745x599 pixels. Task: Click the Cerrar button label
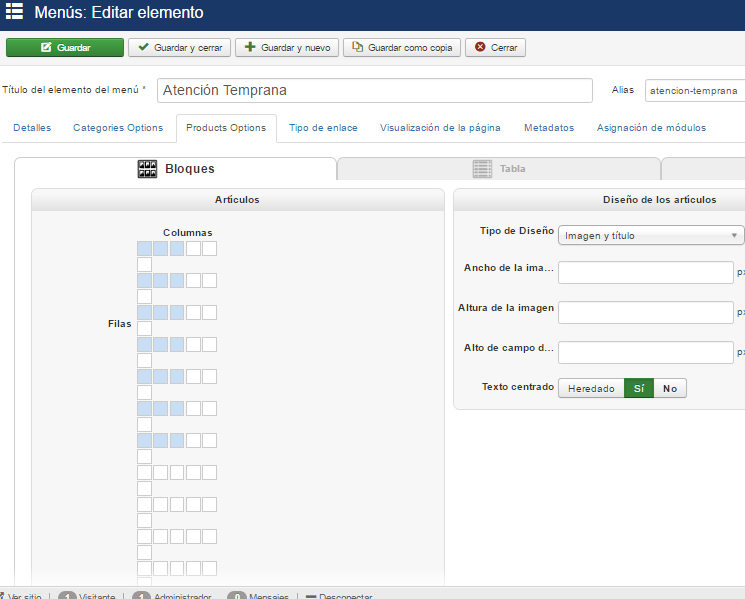(x=504, y=48)
